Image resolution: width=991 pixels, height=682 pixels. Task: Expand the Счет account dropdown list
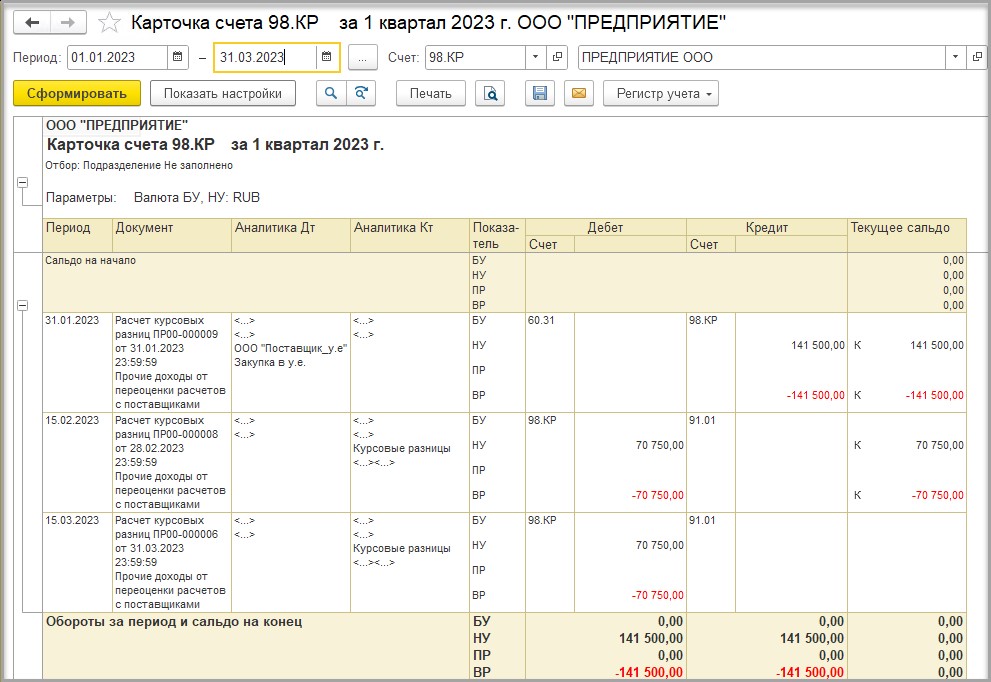pyautogui.click(x=536, y=57)
